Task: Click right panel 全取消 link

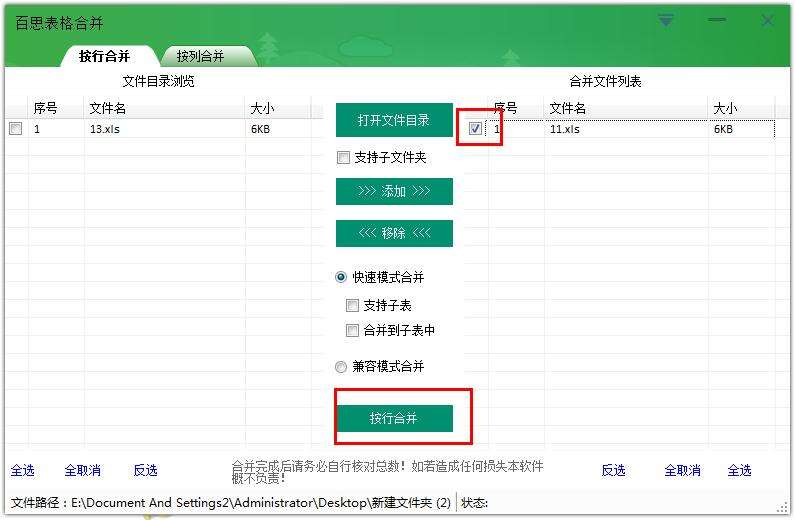Action: point(682,470)
